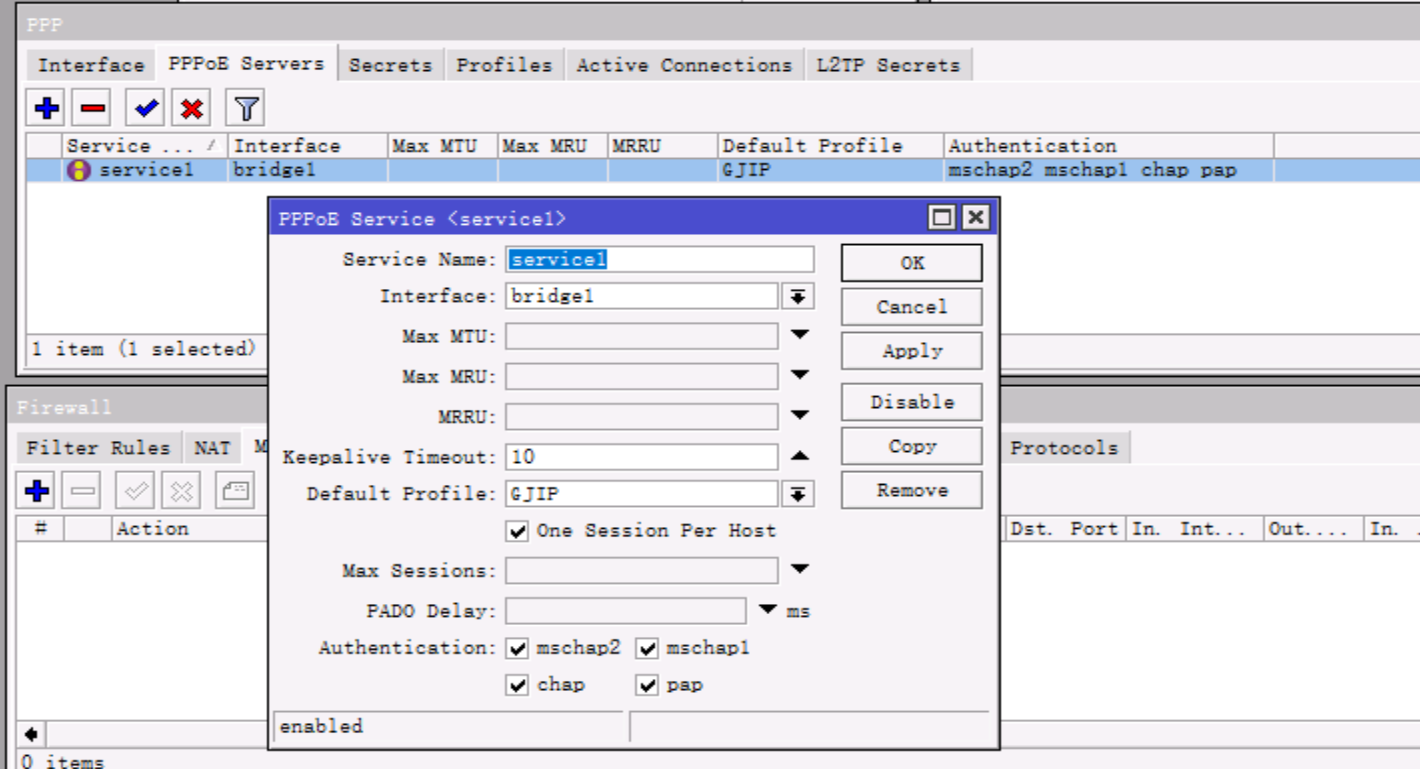Select the bridge1 cell in service1 row
The height and width of the screenshot is (769, 1420).
tap(308, 170)
